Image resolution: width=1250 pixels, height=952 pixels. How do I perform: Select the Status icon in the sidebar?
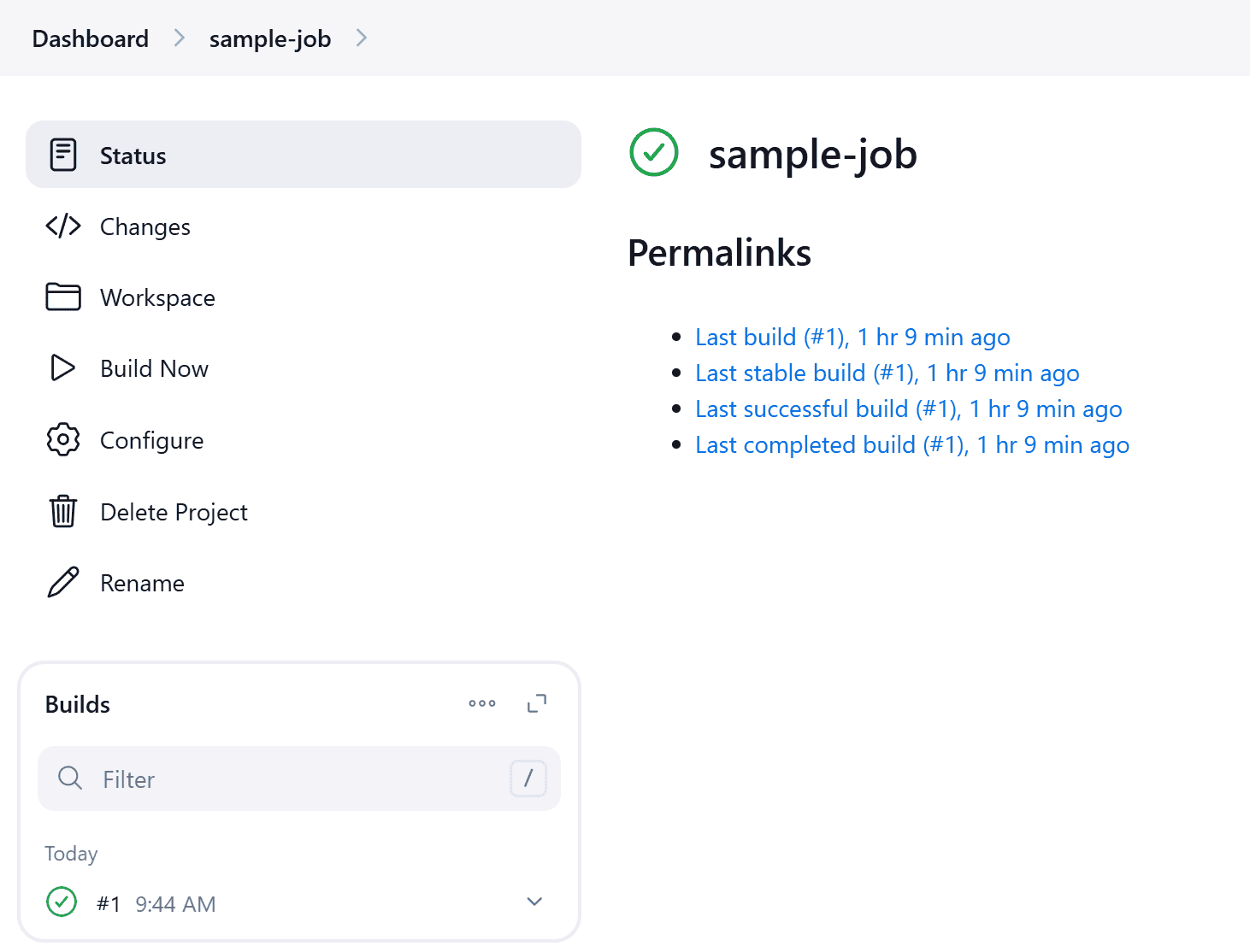[x=63, y=155]
